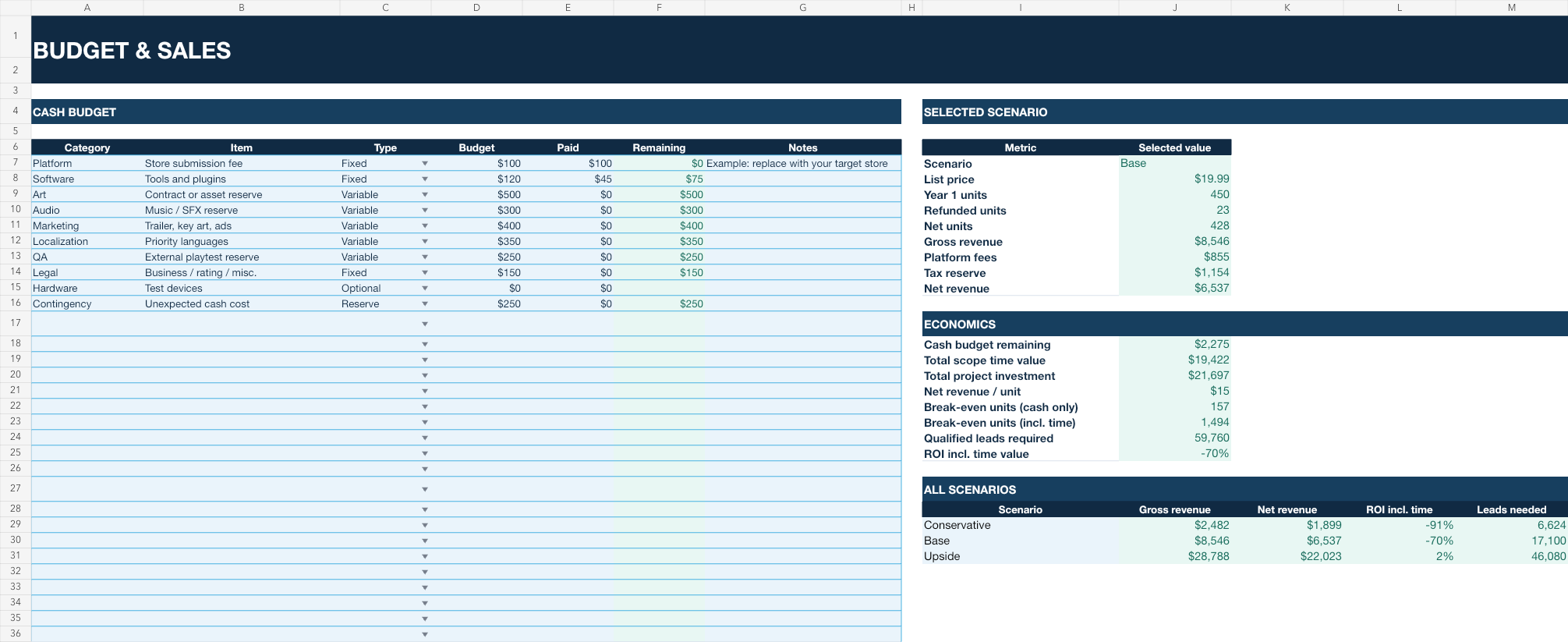Select the Year 1 units 450 value
This screenshot has height=642, width=1568.
[1174, 194]
